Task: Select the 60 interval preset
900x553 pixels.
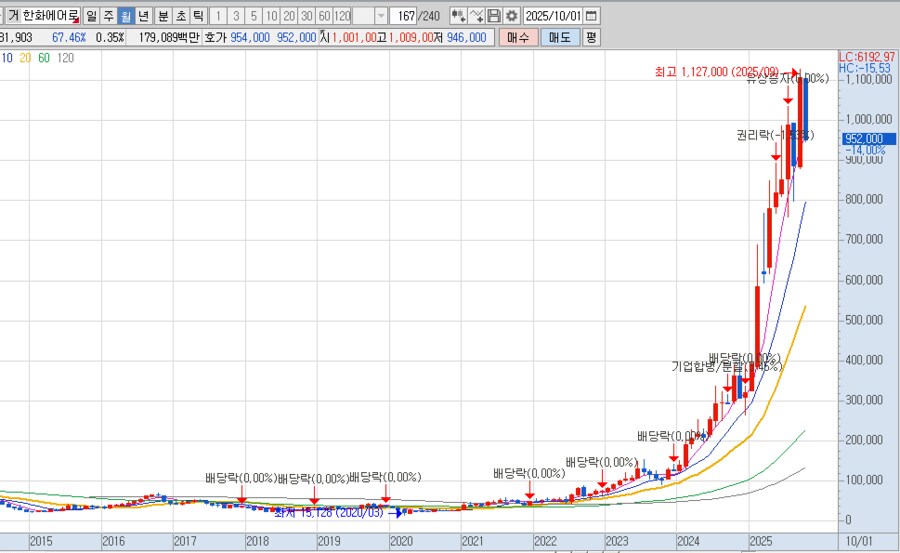Action: click(x=324, y=16)
